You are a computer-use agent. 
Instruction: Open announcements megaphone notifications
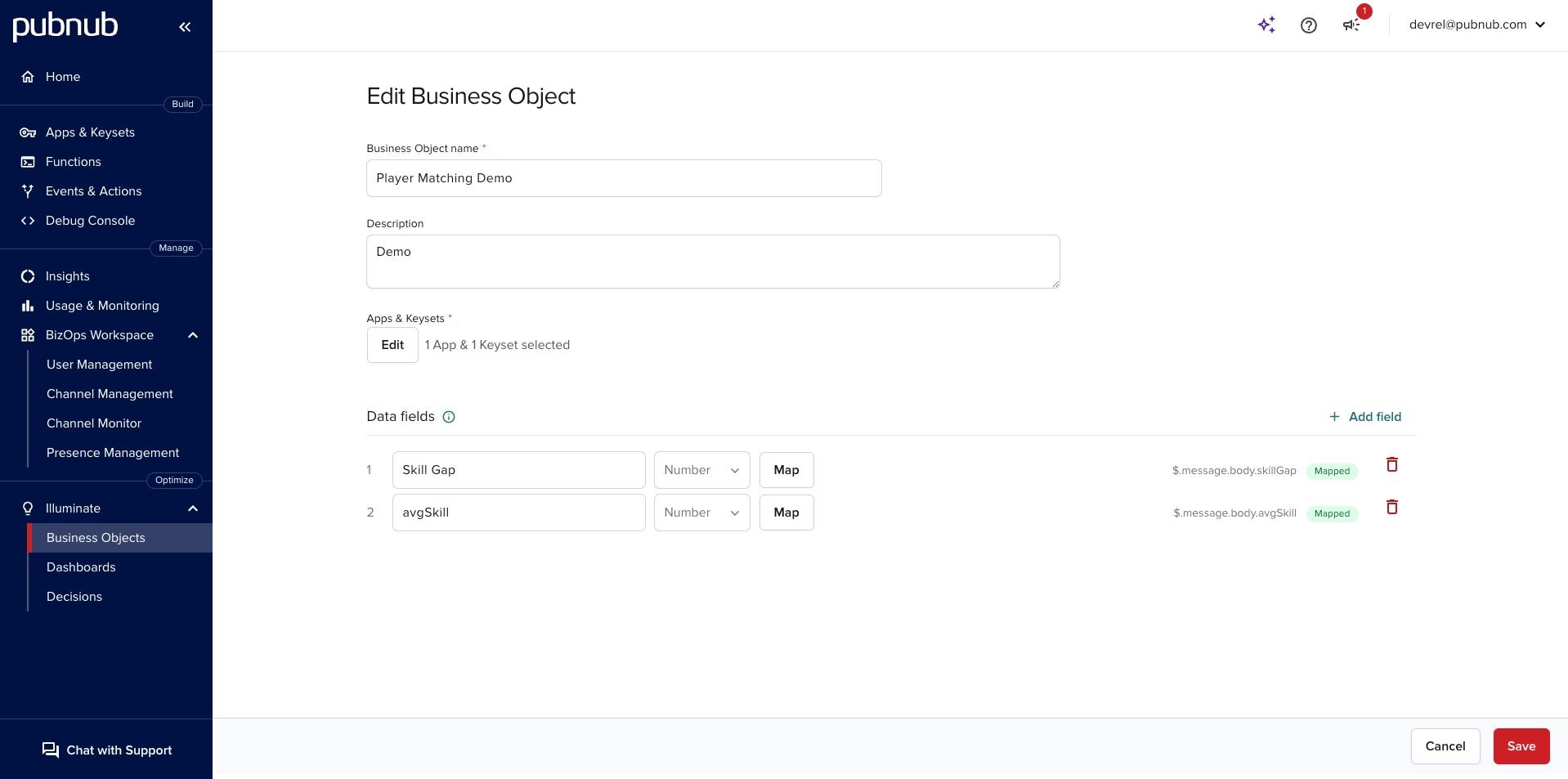tap(1351, 25)
